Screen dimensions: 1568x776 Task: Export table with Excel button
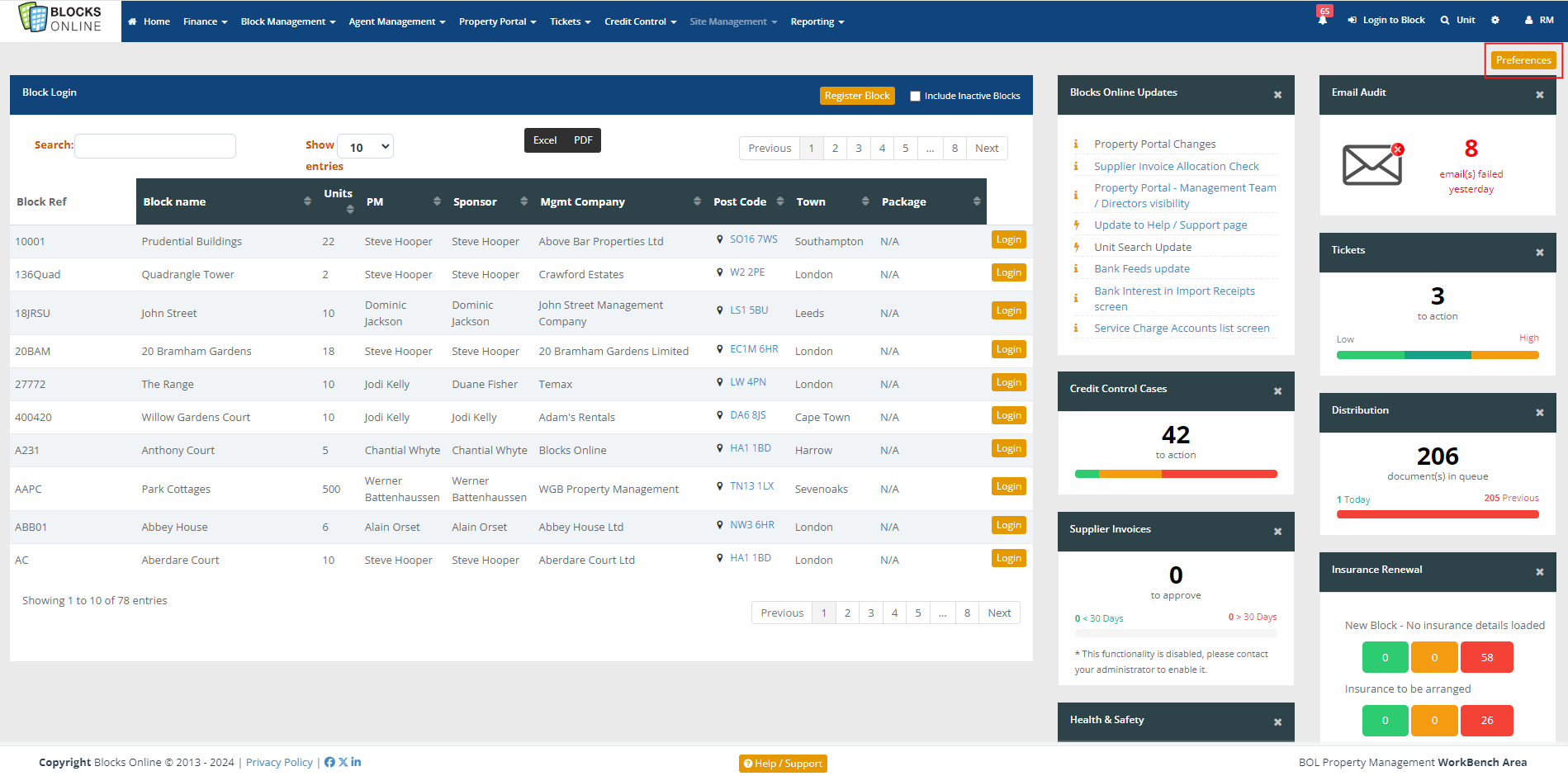click(x=545, y=140)
